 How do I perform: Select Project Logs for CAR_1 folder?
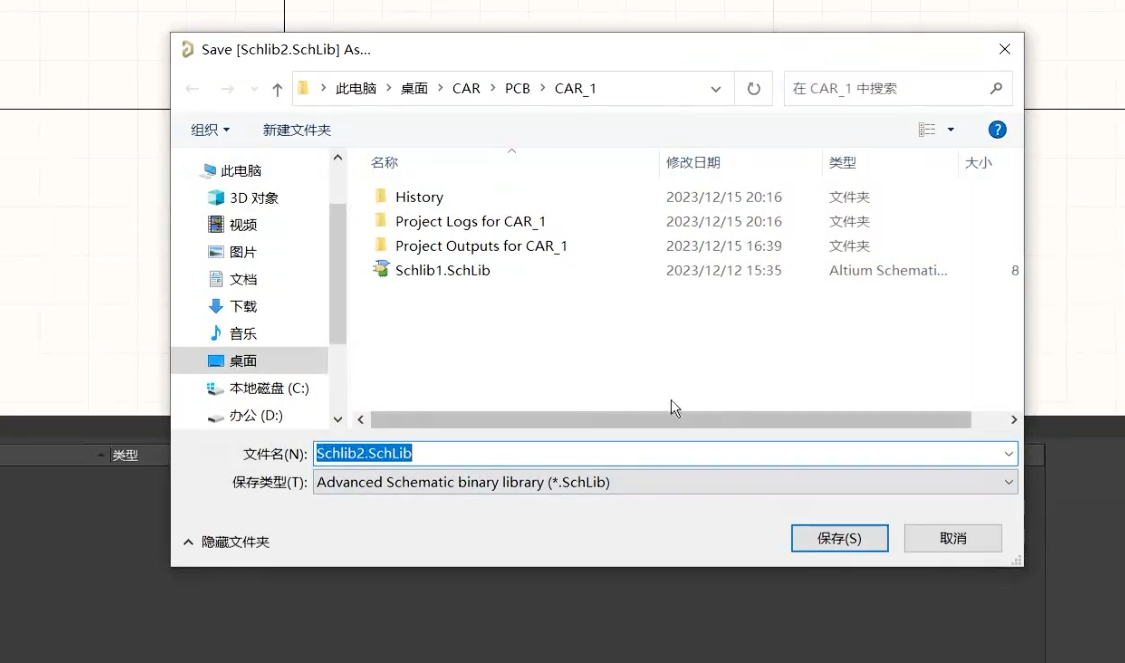click(x=470, y=221)
